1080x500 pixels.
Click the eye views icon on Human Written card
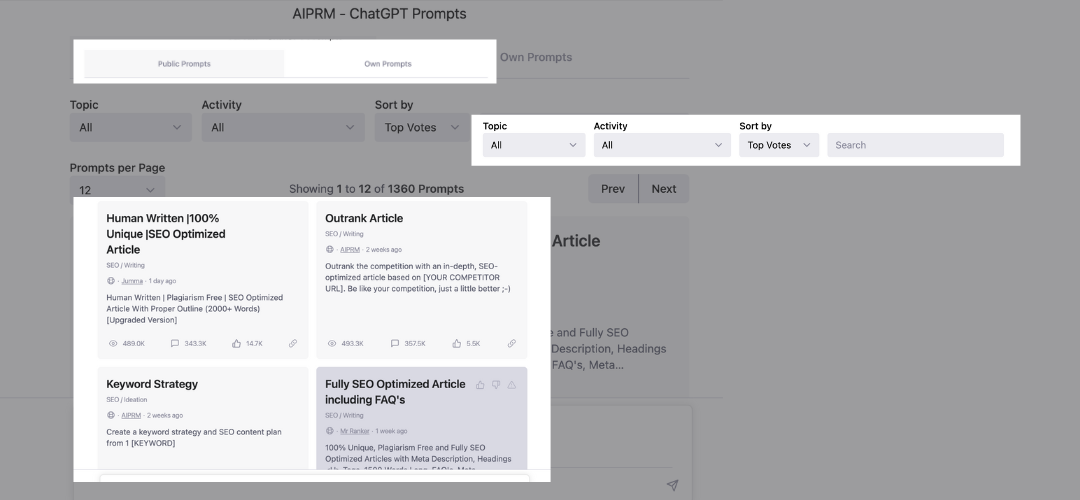(x=113, y=343)
